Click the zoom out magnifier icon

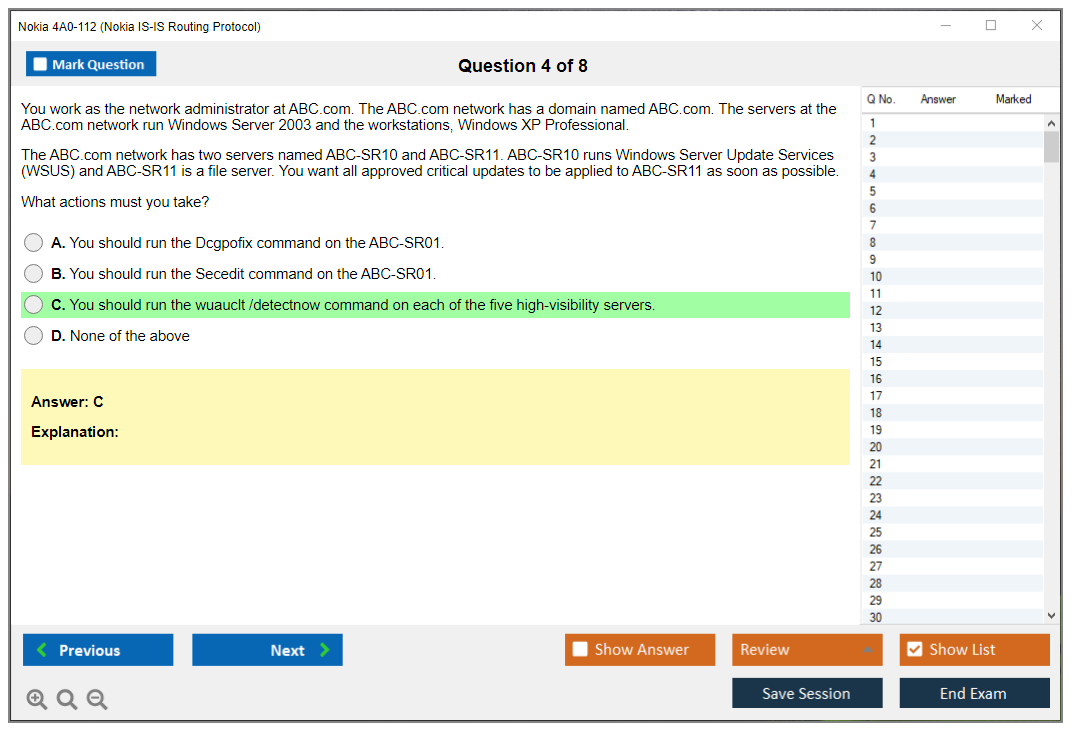tap(97, 700)
